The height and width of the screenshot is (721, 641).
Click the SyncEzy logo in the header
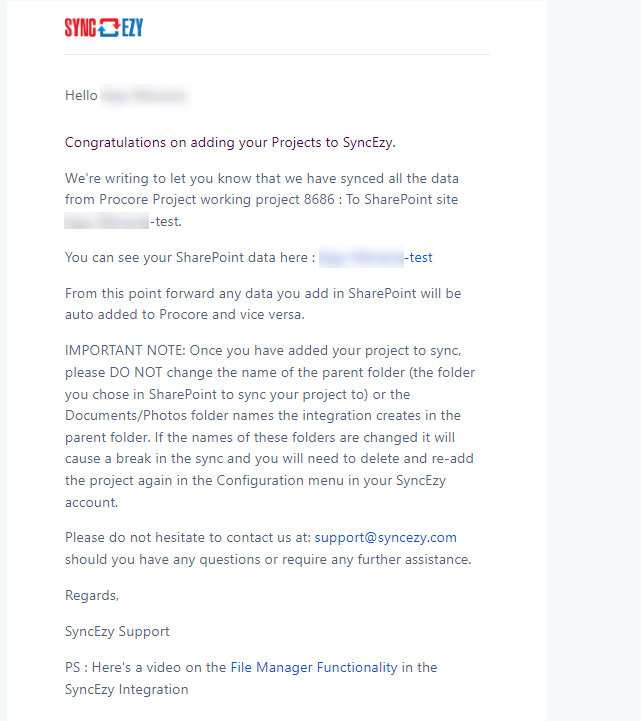pyautogui.click(x=104, y=27)
